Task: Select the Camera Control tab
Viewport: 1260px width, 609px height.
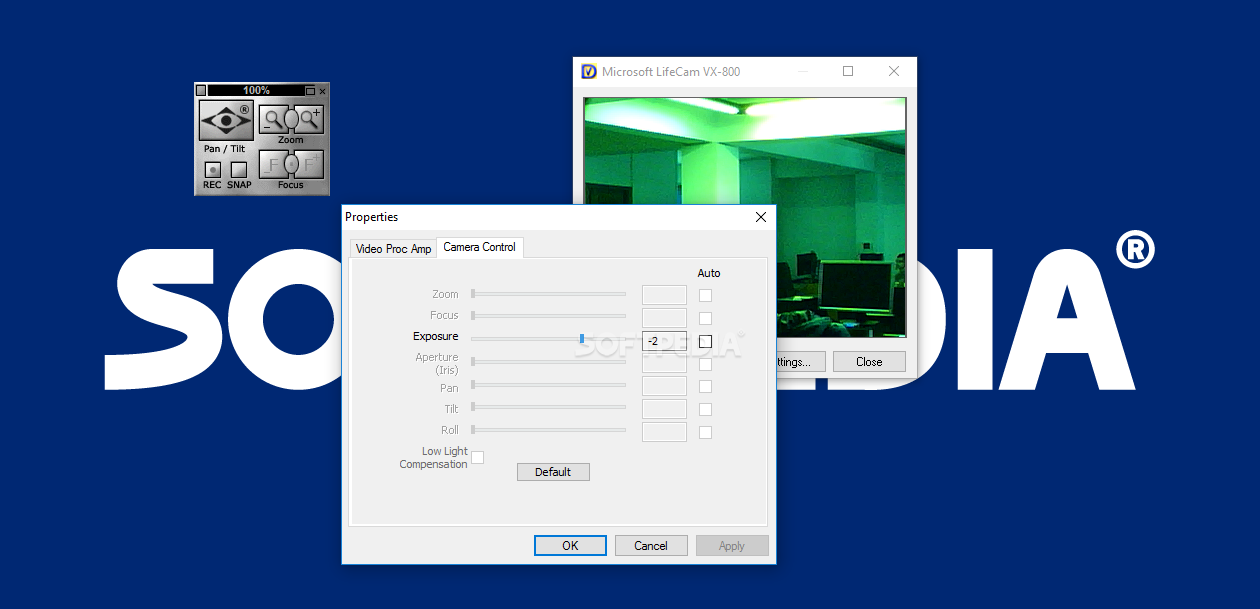Action: [x=479, y=247]
